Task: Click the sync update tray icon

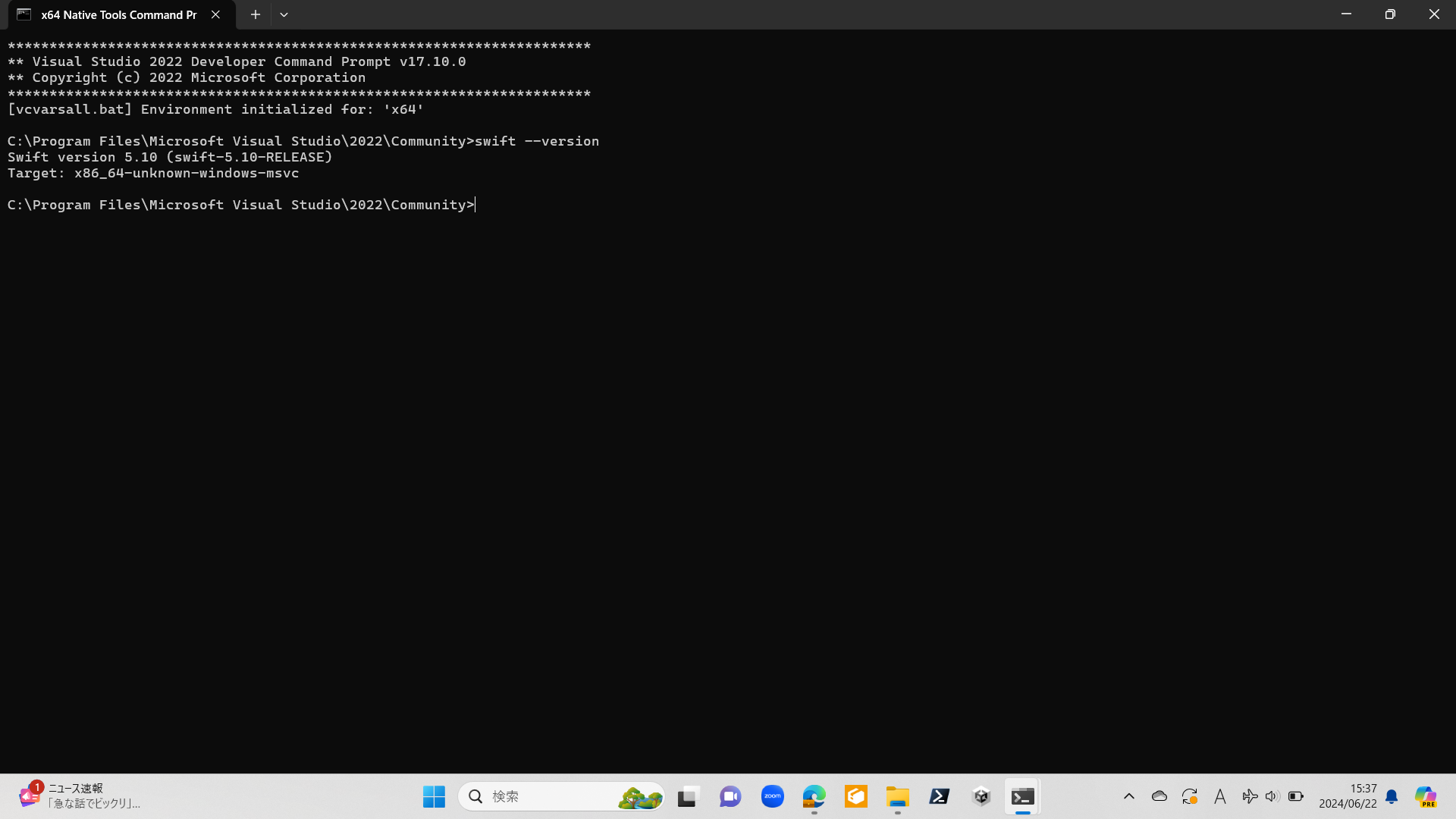Action: point(1190,796)
